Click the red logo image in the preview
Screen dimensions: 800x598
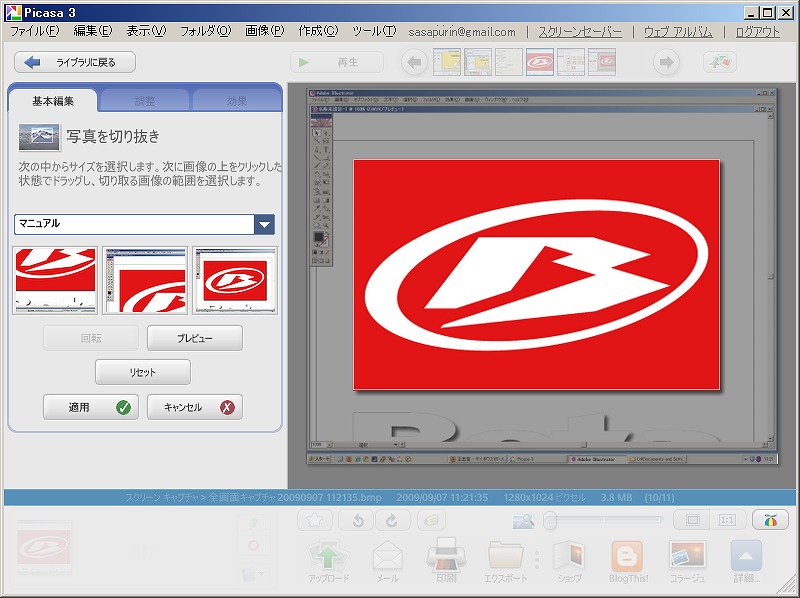pos(536,275)
